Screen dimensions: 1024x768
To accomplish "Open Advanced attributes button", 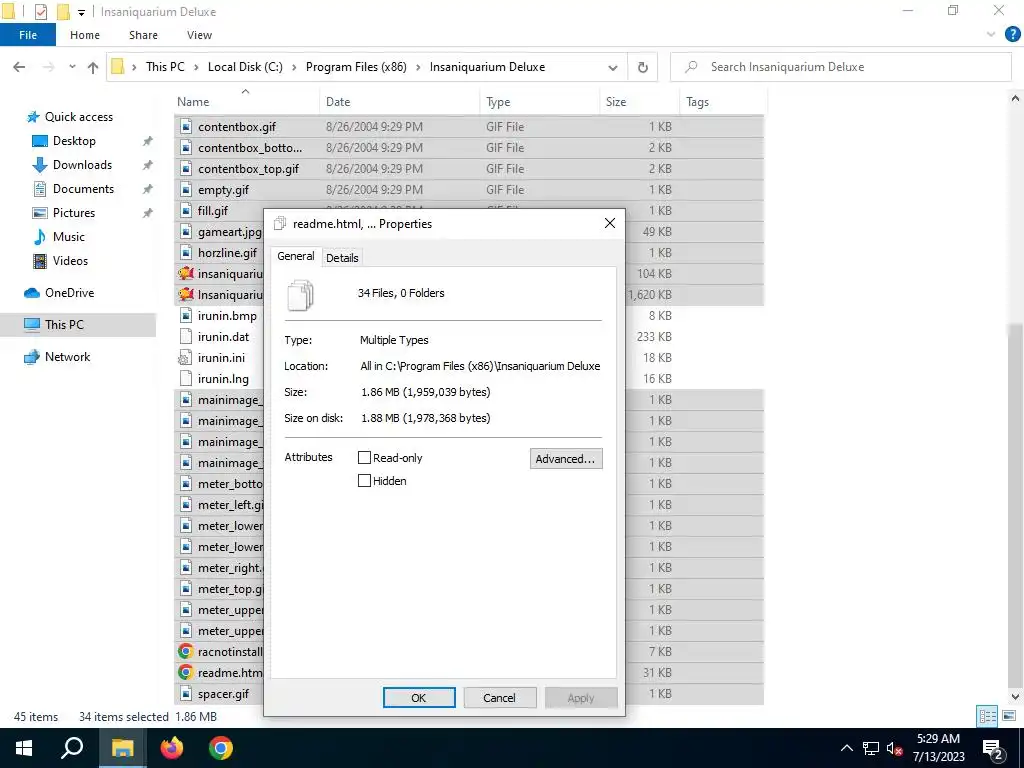I will (x=566, y=458).
